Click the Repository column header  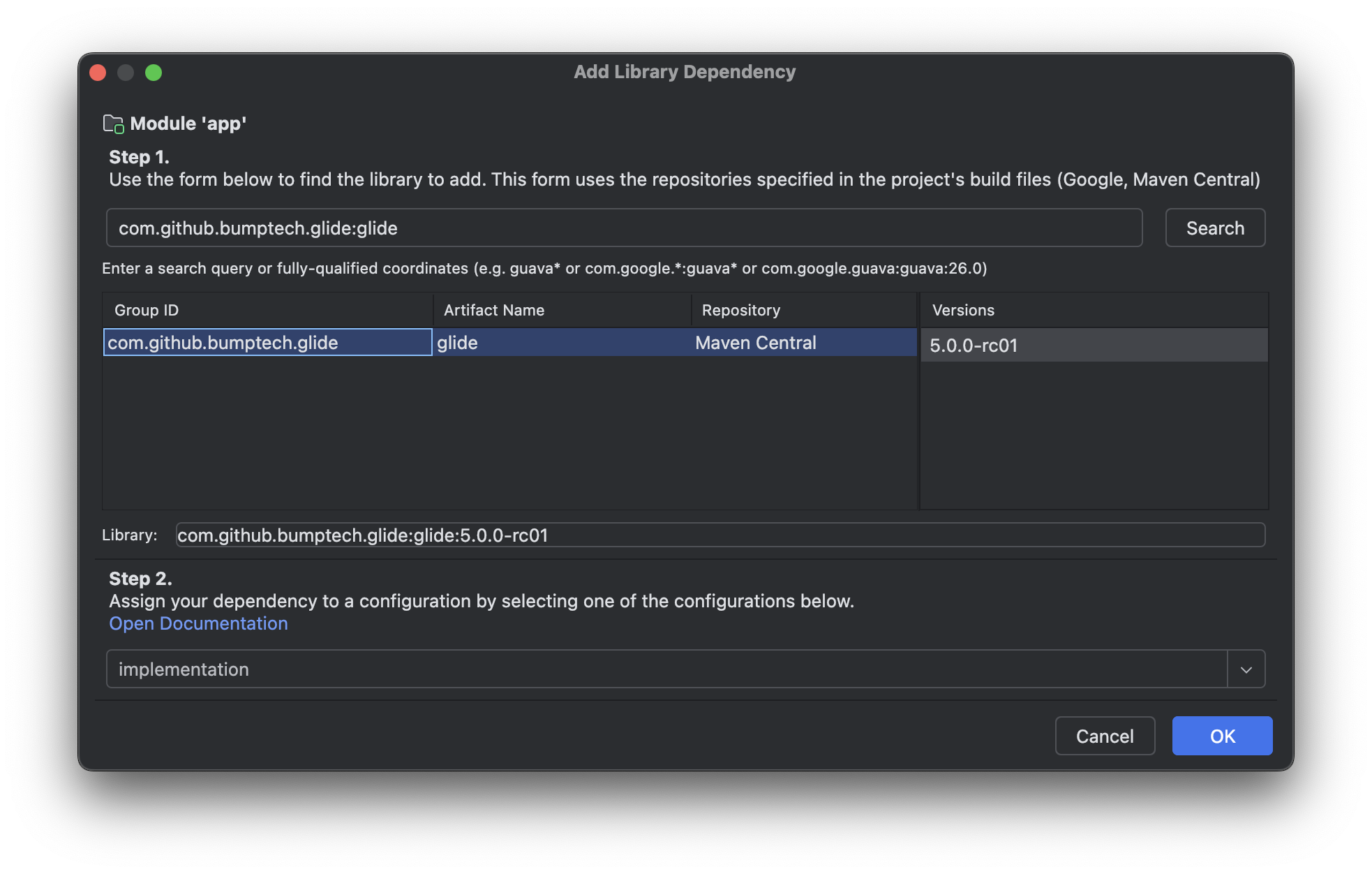point(803,311)
